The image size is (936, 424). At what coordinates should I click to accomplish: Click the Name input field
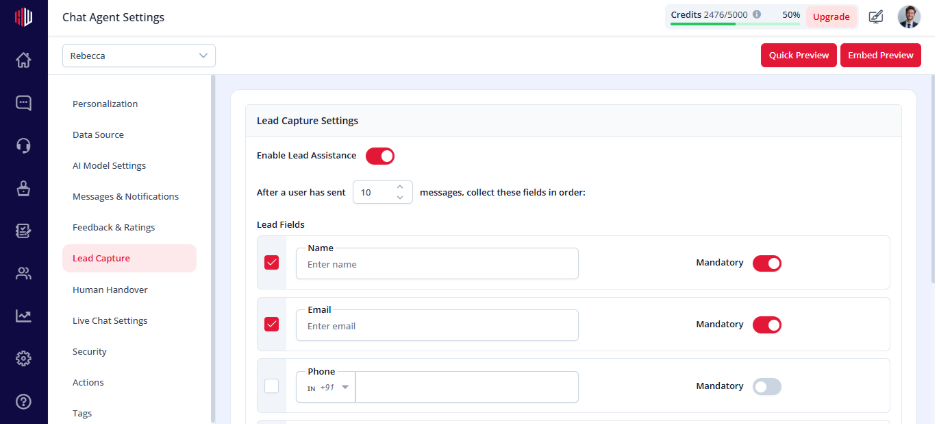coord(438,264)
